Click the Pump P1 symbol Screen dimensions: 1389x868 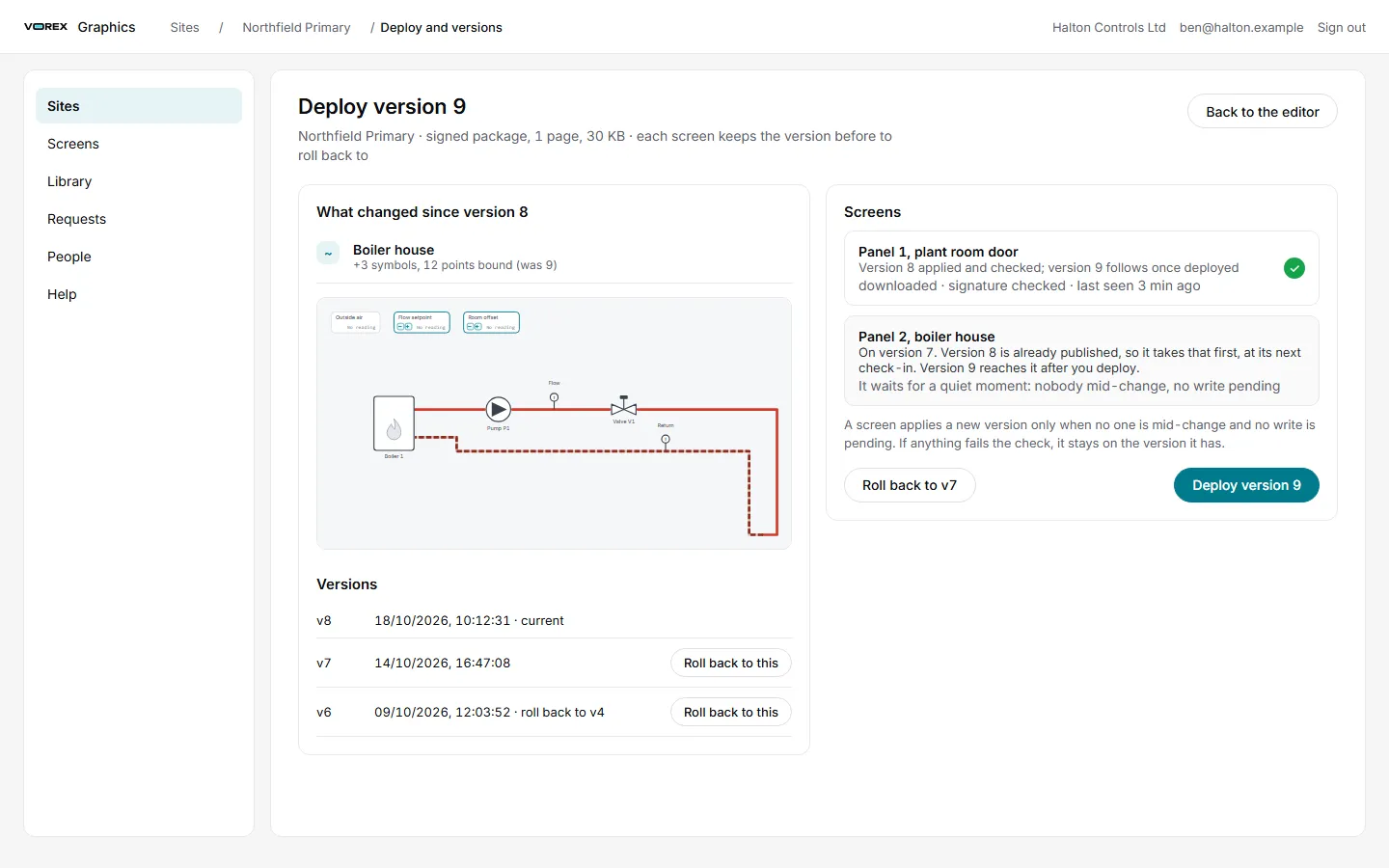coord(498,410)
